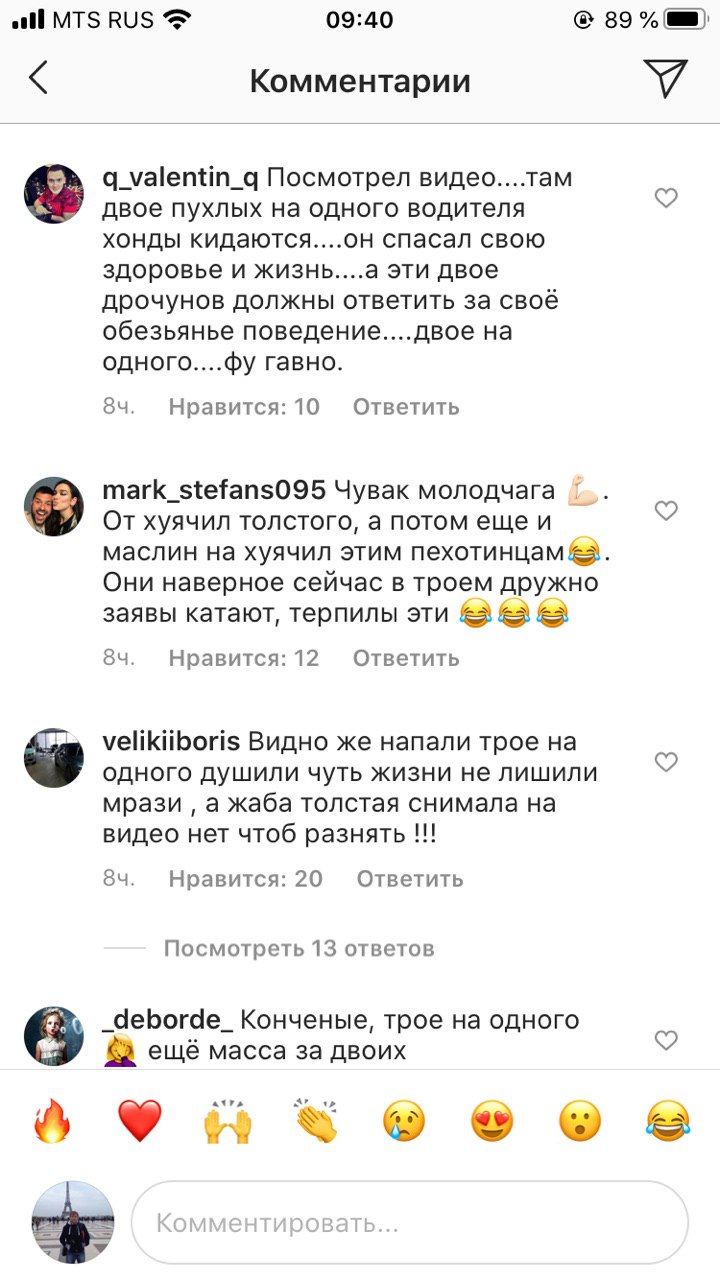
Task: Like _deborde_'s comment with heart
Action: (666, 1040)
